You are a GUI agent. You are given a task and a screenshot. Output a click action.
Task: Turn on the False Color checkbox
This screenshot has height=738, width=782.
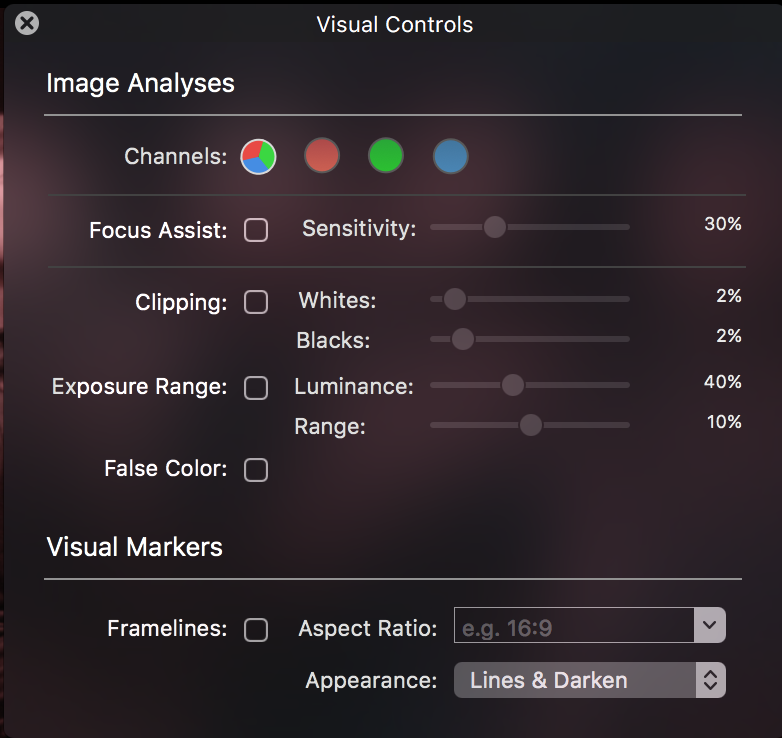(256, 469)
